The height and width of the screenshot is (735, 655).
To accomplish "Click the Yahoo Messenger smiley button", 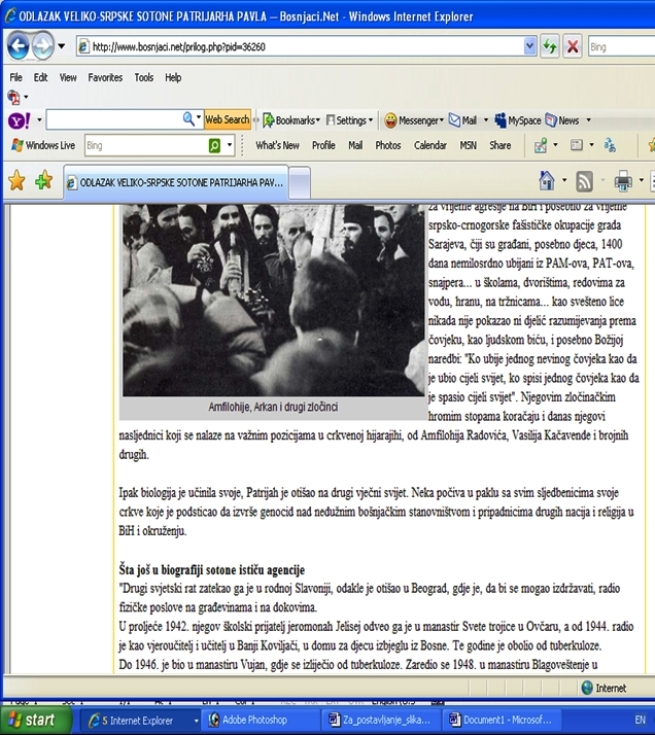I will tap(414, 120).
